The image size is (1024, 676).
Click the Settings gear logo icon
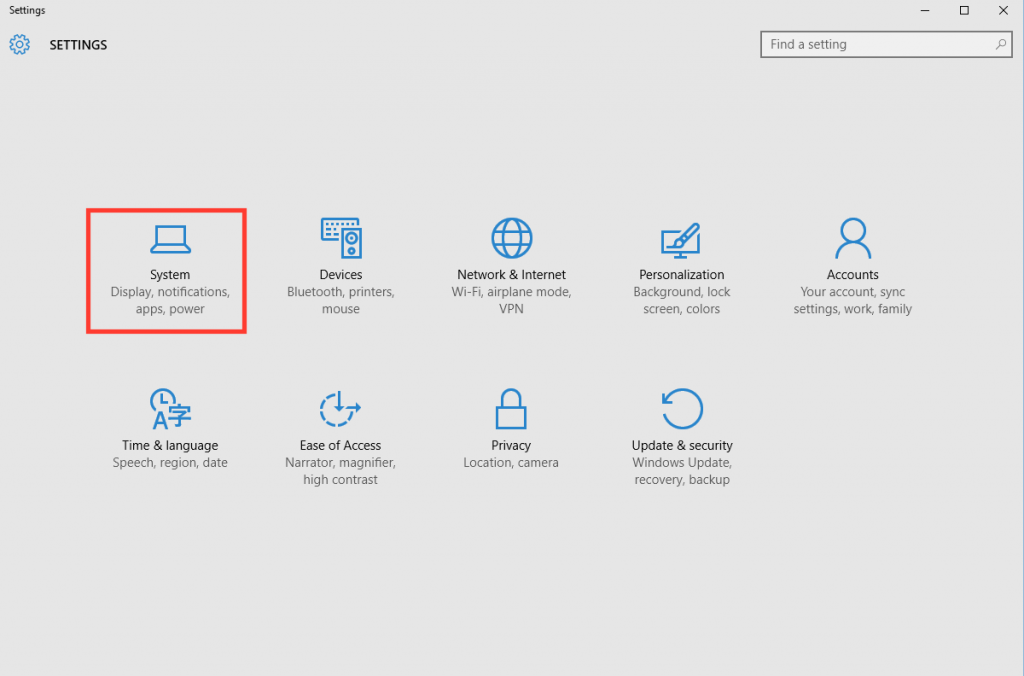click(x=19, y=44)
